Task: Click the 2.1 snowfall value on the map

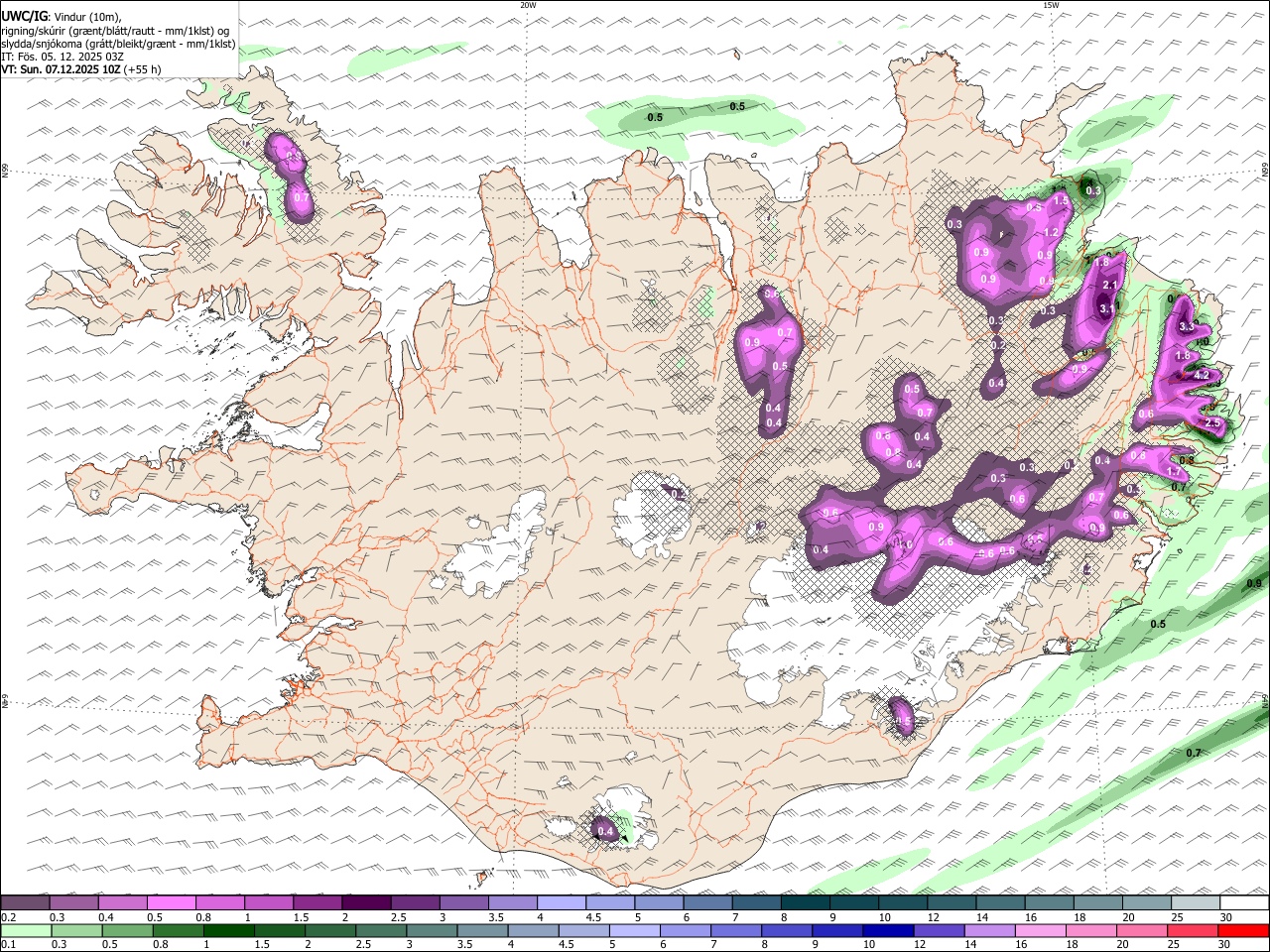Action: pos(1110,286)
